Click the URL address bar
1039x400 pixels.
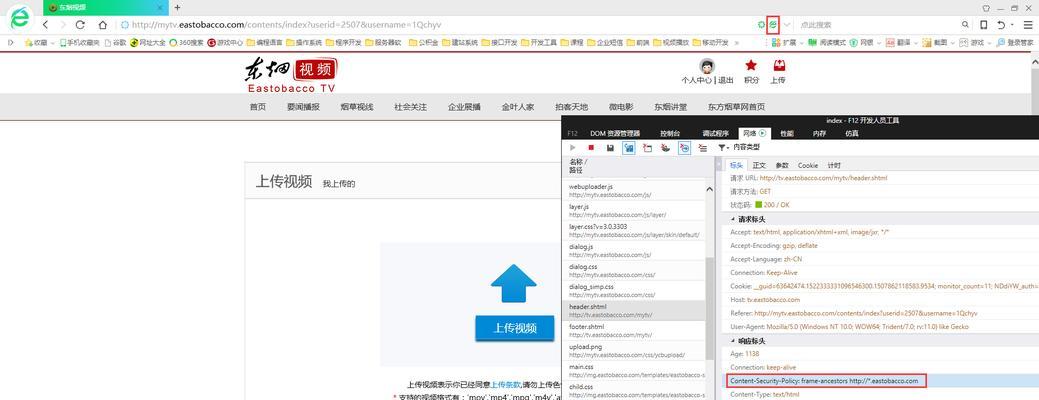437,25
